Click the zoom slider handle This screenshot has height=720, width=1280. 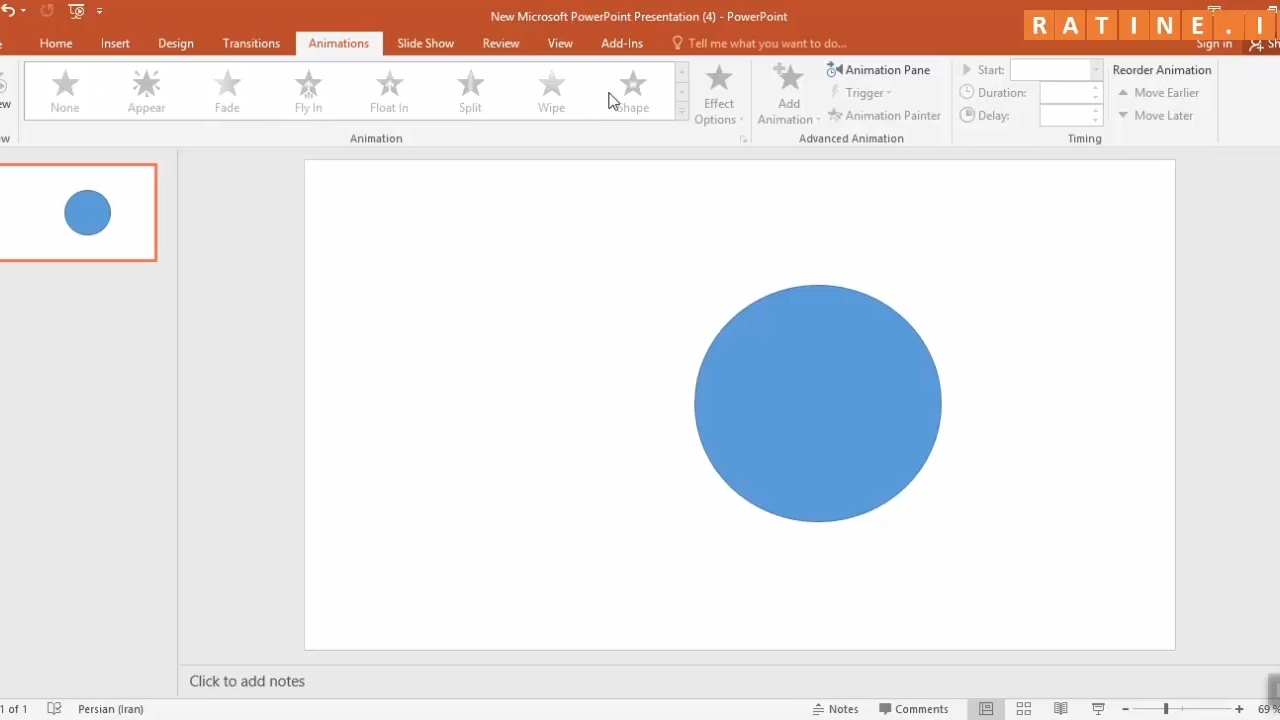[1165, 709]
